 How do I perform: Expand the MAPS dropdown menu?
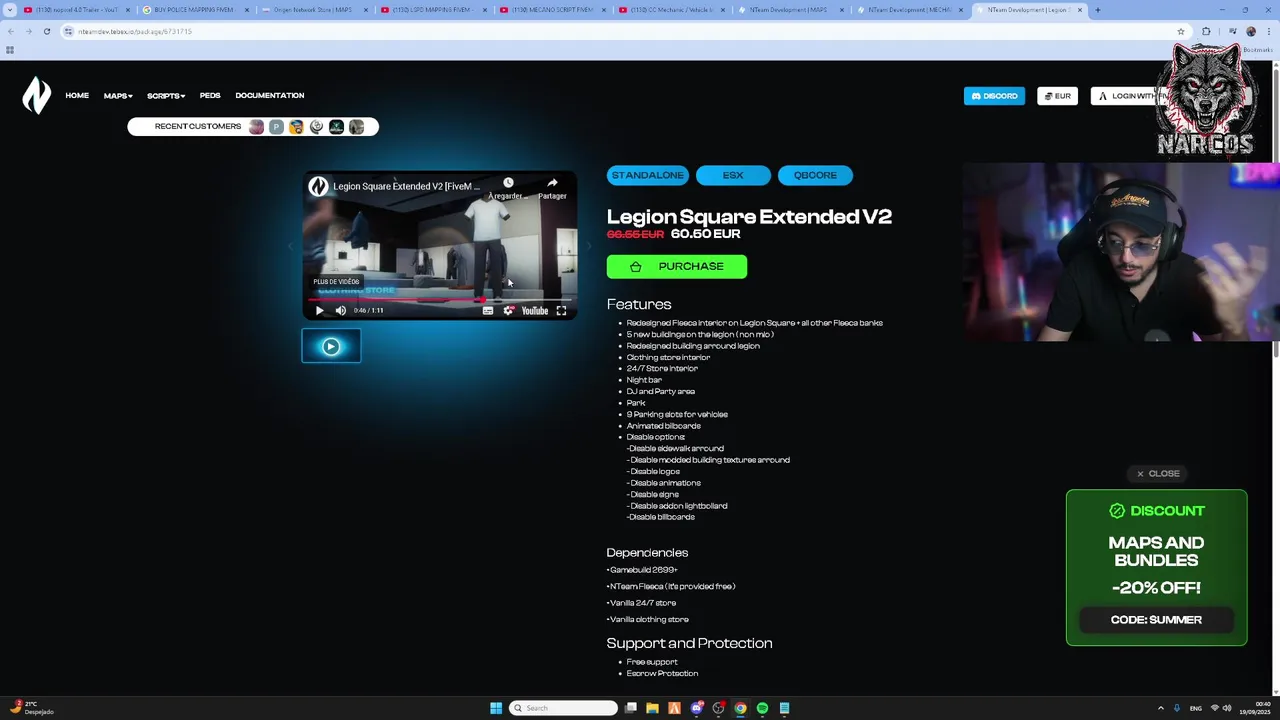click(118, 96)
